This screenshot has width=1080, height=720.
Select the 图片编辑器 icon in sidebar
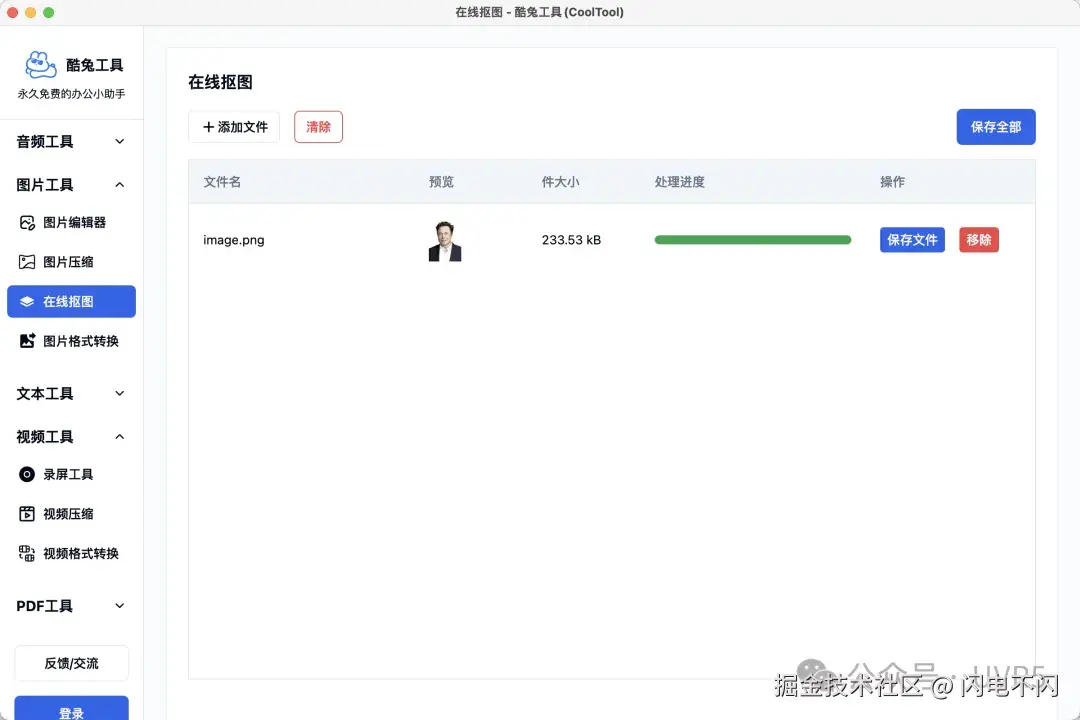pos(27,222)
